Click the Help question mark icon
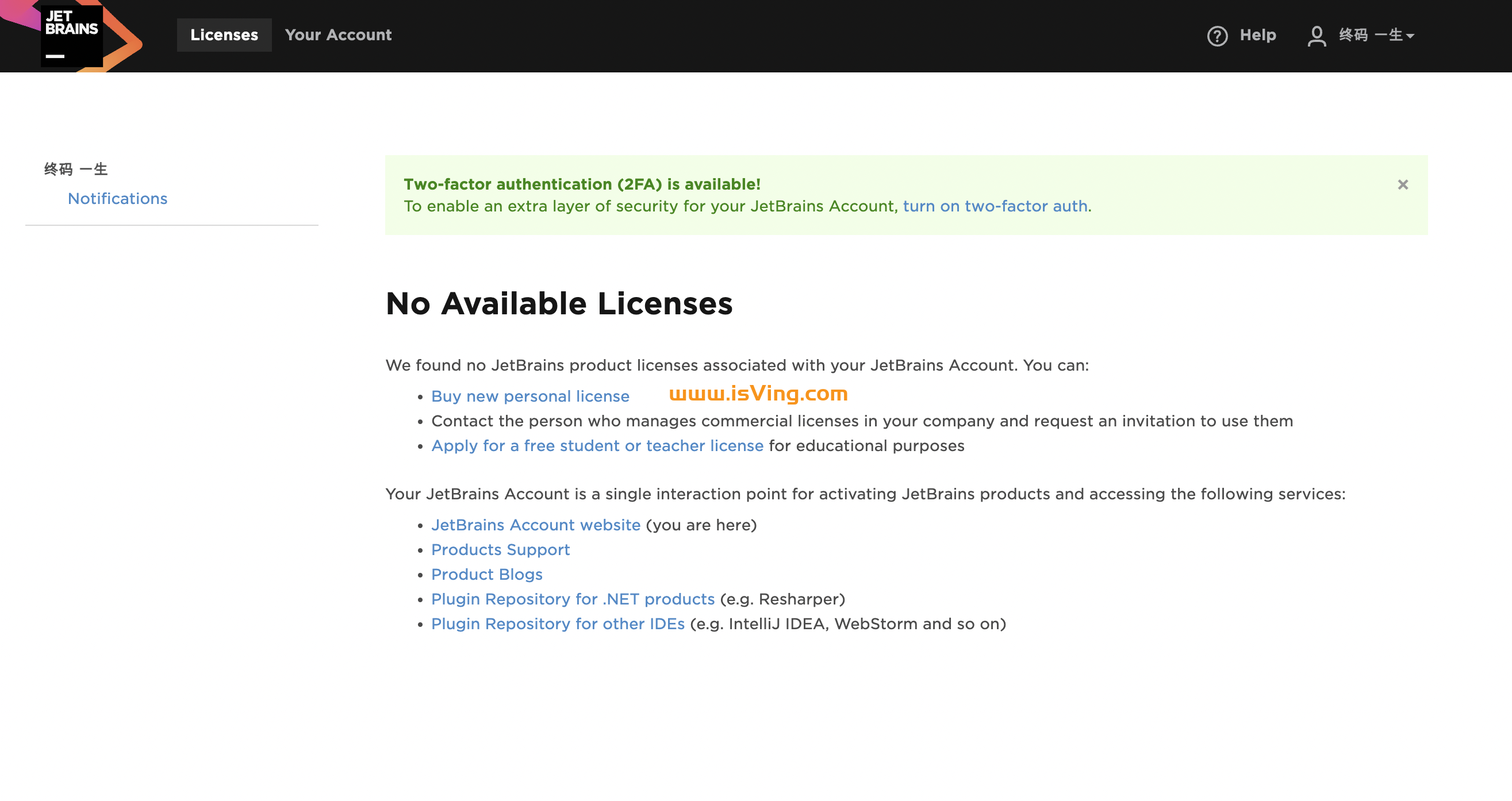1512x801 pixels. click(x=1216, y=36)
